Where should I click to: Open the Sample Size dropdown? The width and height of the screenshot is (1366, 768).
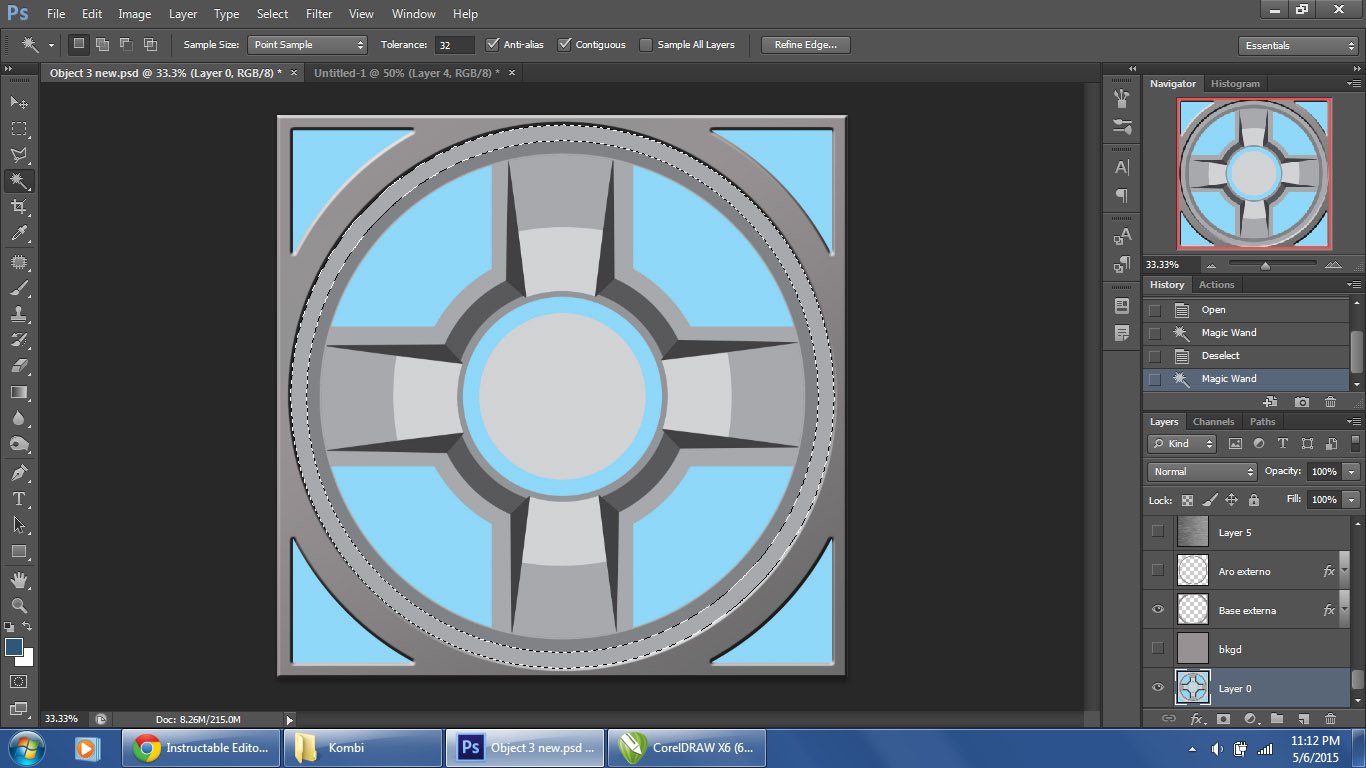click(307, 45)
